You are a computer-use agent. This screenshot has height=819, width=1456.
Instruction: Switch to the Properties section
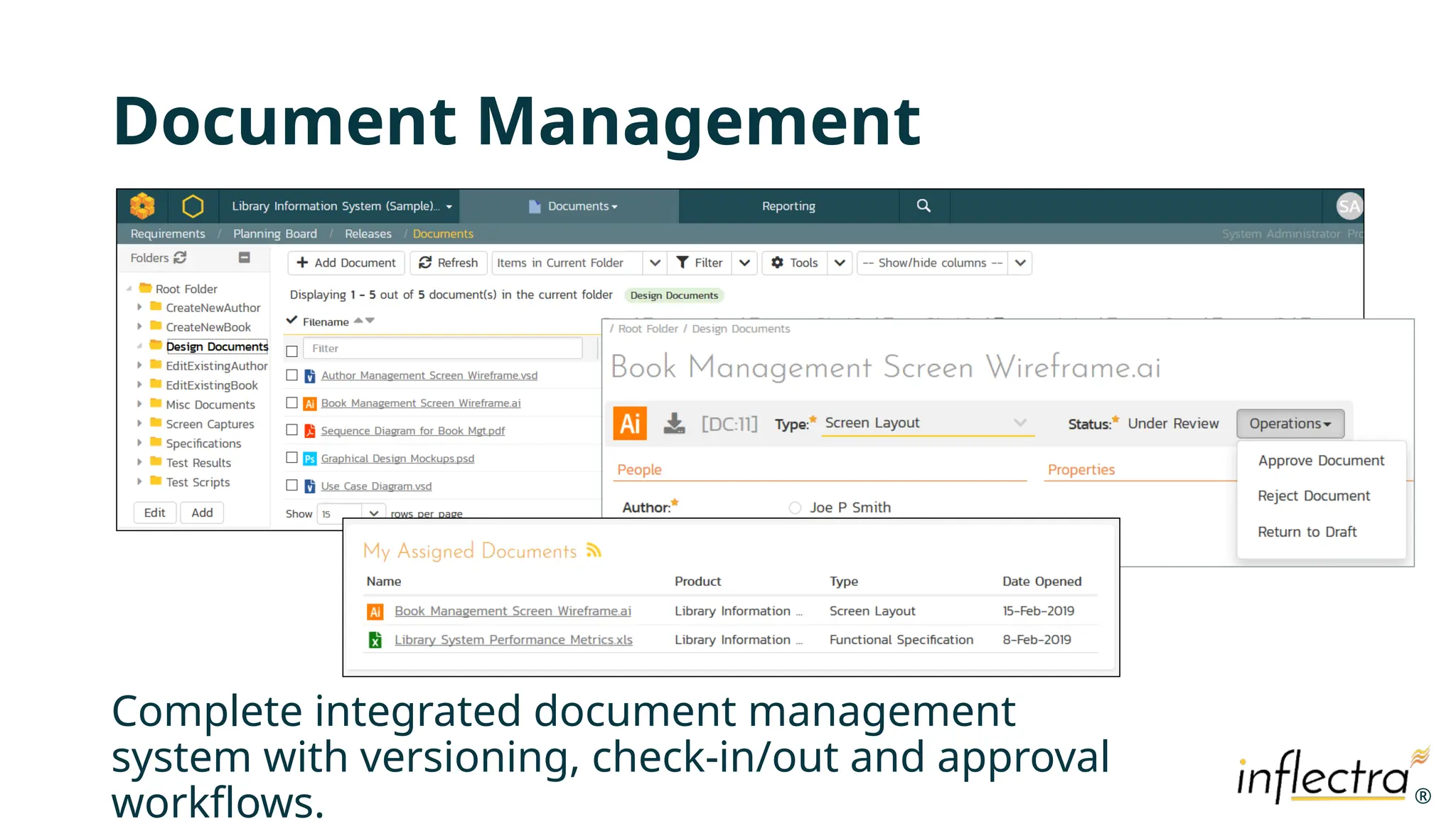coord(1081,469)
